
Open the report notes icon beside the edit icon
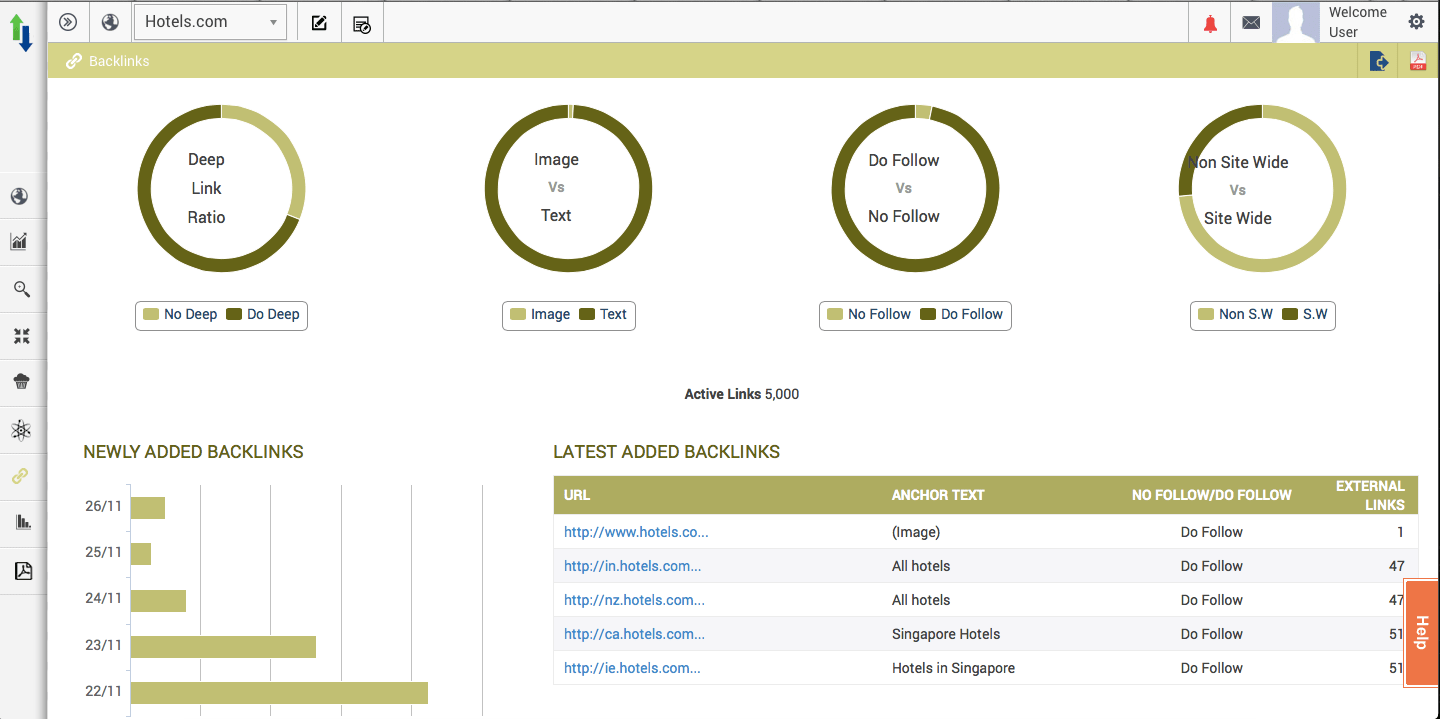[361, 21]
